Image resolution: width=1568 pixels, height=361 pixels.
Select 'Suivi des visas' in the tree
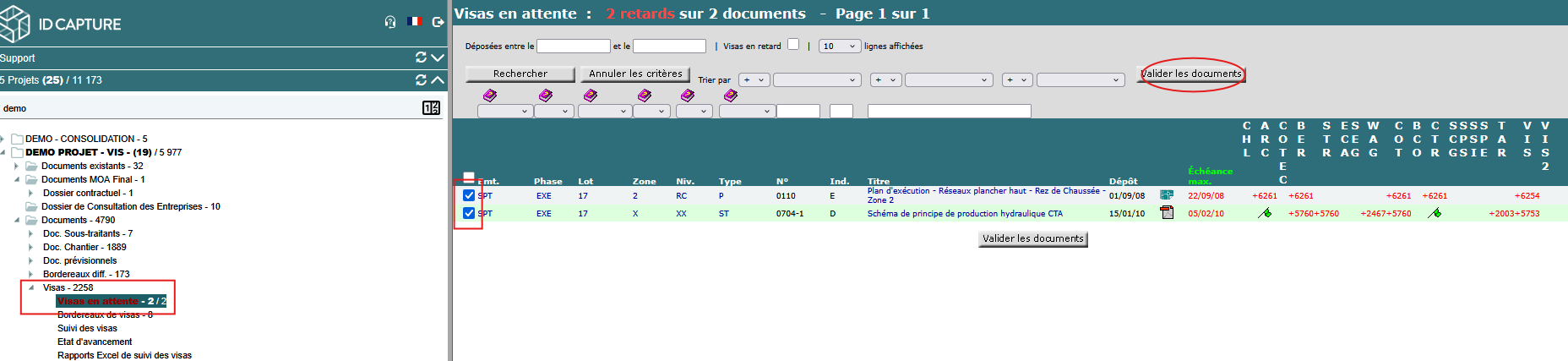coord(87,328)
